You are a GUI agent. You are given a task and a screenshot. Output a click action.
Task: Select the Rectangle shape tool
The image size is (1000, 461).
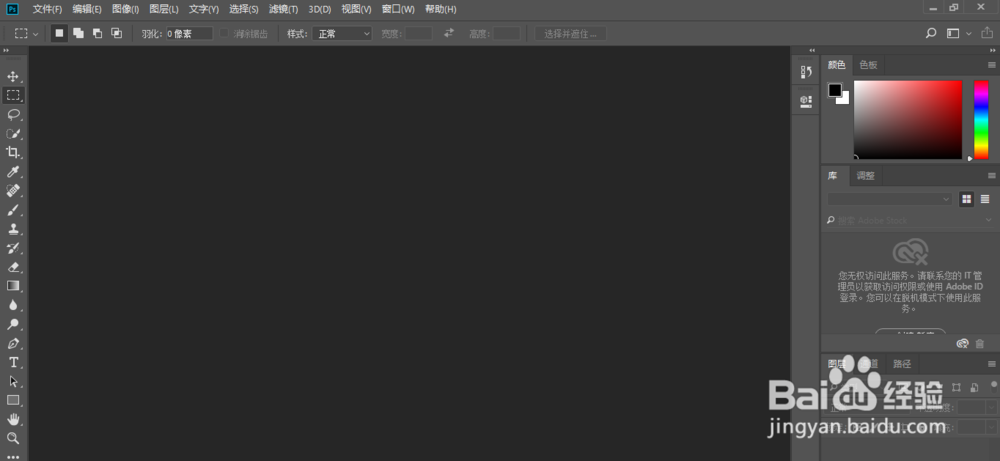click(x=13, y=400)
